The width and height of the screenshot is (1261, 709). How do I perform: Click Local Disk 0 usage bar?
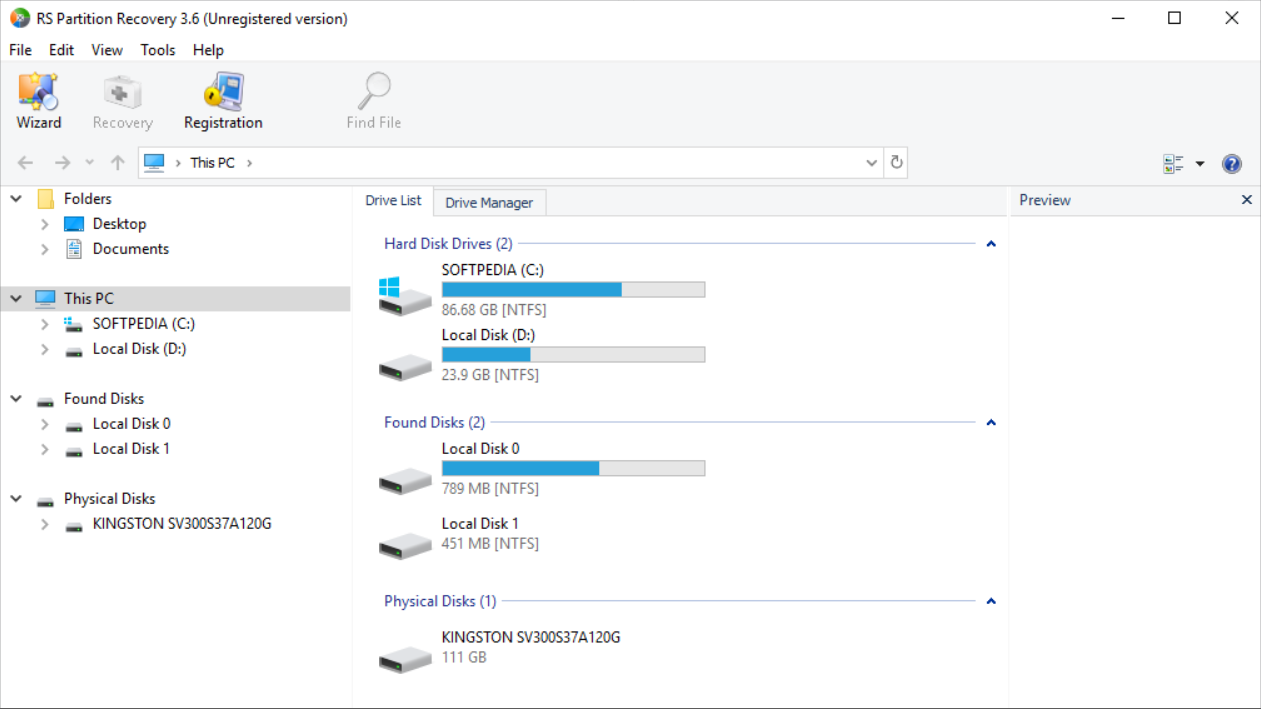(573, 469)
